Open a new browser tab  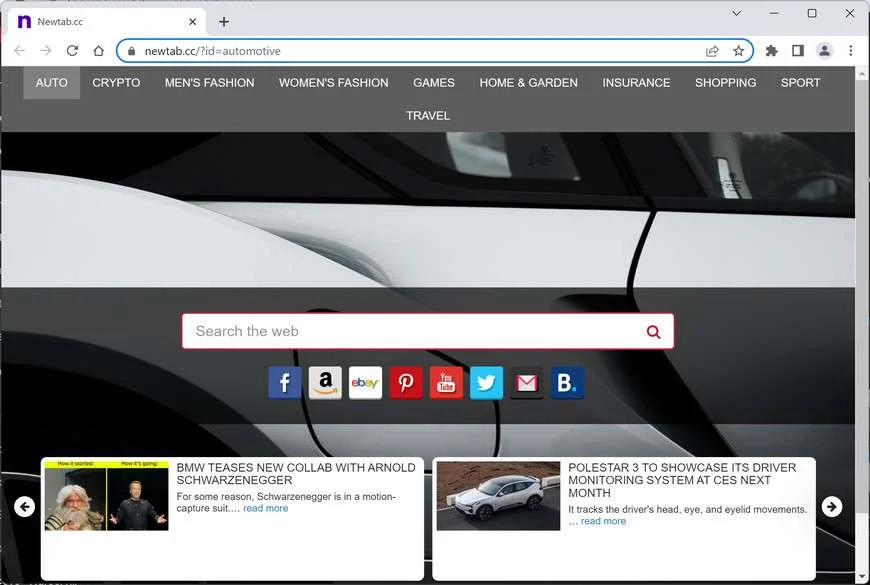(x=224, y=22)
